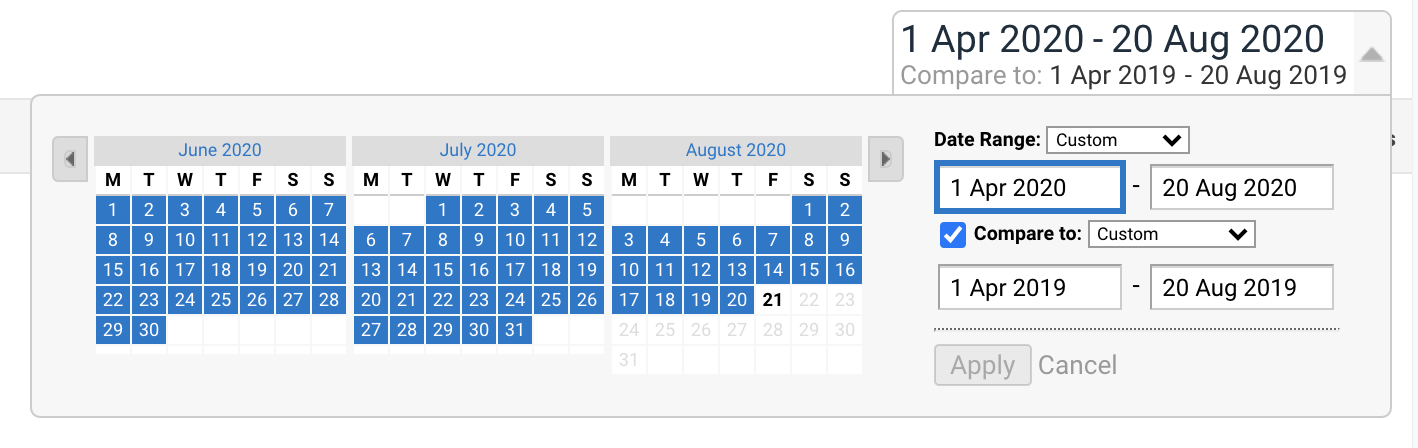Select August 1 in the calendar
The width and height of the screenshot is (1418, 448).
[808, 210]
